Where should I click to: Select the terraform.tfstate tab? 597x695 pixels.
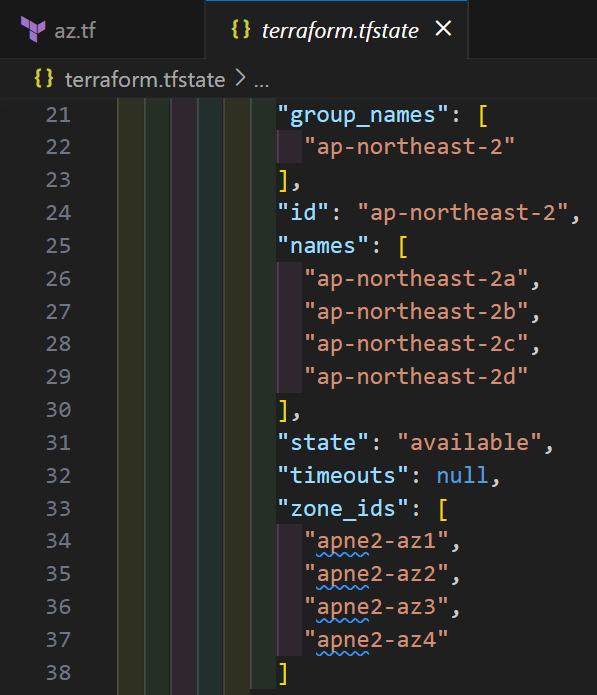click(x=336, y=30)
